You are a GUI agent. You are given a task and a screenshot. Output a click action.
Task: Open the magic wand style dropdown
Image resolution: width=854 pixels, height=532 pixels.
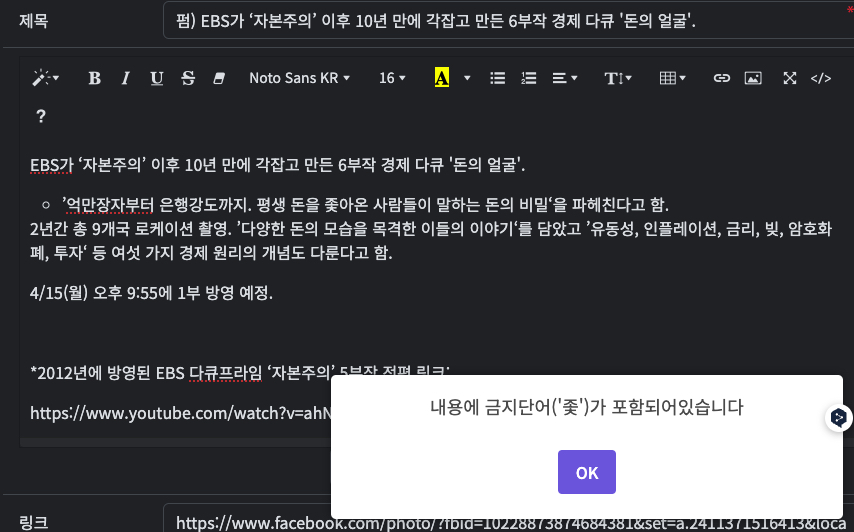(x=46, y=78)
